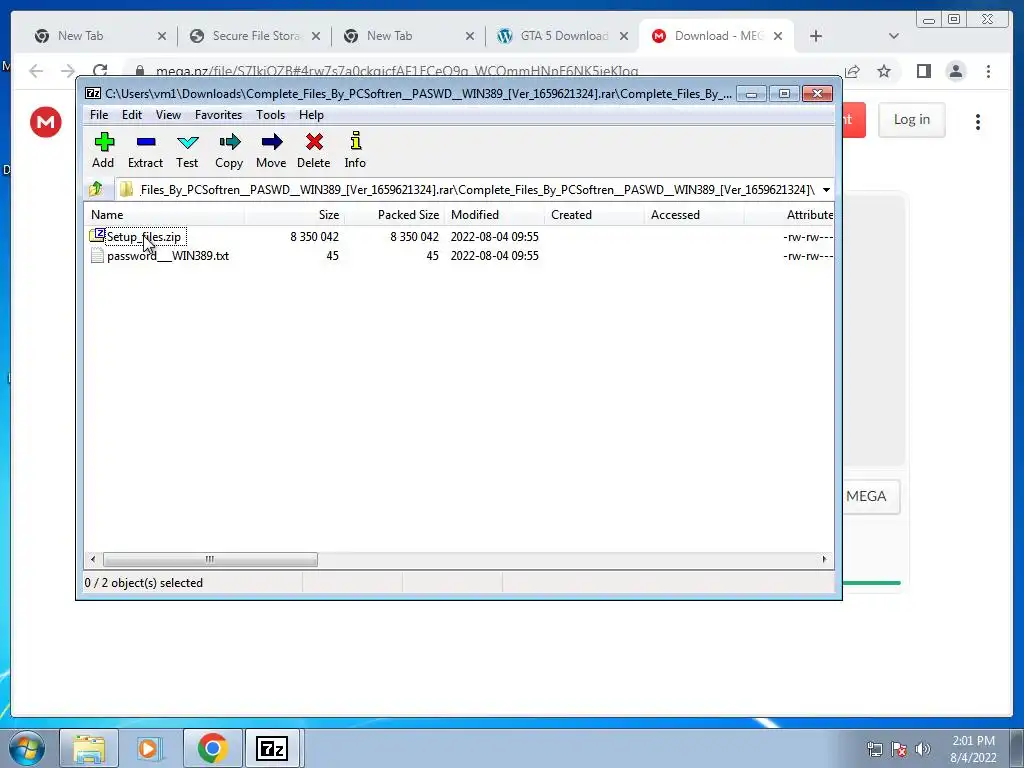Open Windows Explorer from taskbar
The width and height of the screenshot is (1024, 768).
89,748
